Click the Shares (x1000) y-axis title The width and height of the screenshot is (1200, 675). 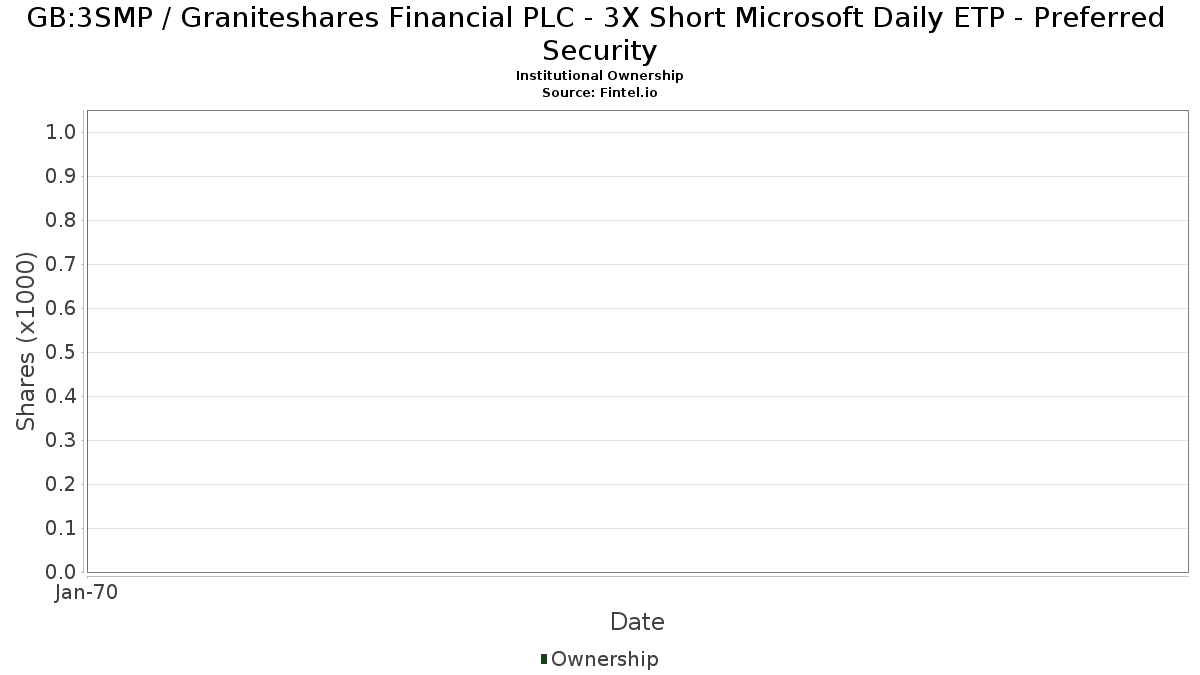27,342
